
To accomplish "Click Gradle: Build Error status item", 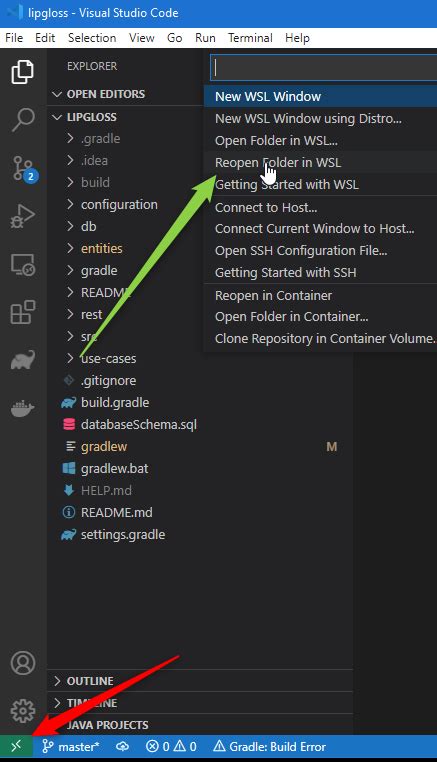I will pos(270,746).
